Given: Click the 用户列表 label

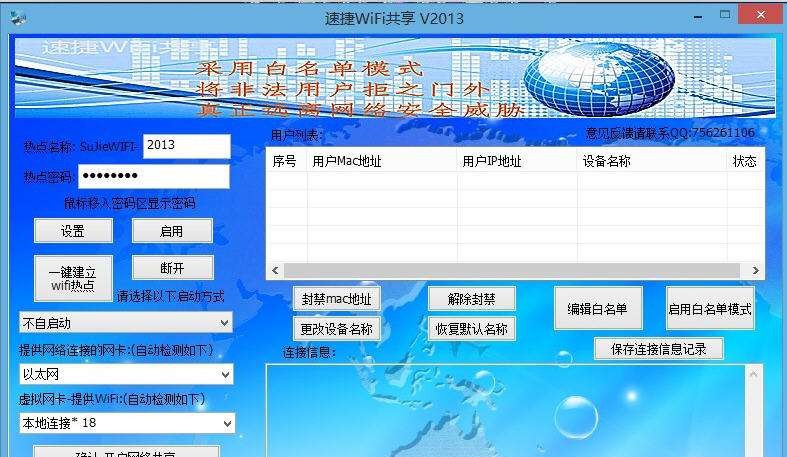Looking at the screenshot, I should [297, 134].
